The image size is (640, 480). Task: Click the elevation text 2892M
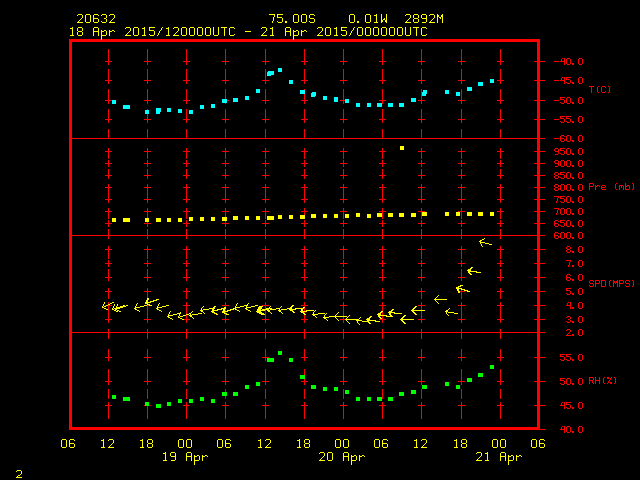coord(424,19)
